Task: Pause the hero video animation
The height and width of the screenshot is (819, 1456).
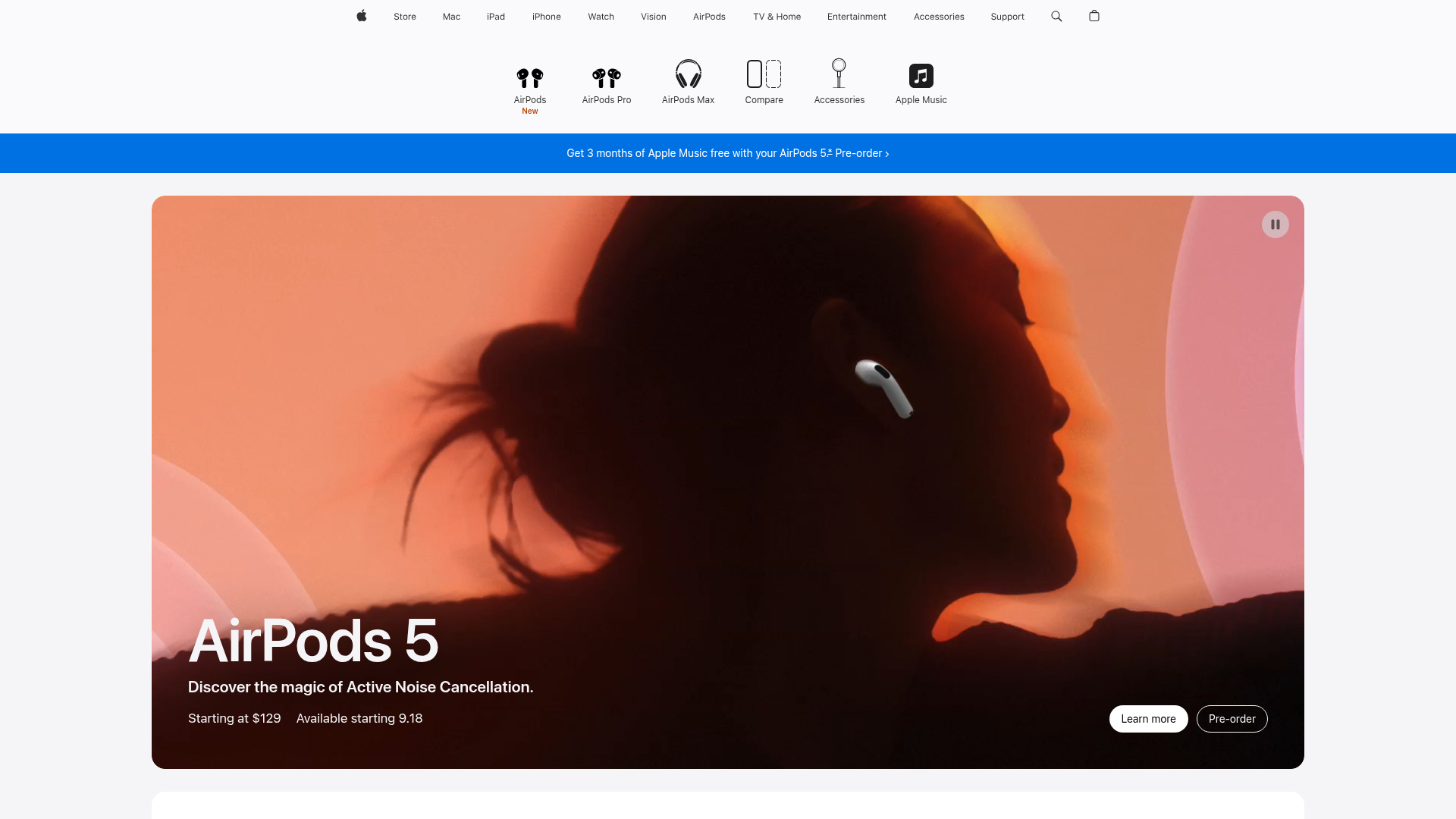Action: [1276, 224]
